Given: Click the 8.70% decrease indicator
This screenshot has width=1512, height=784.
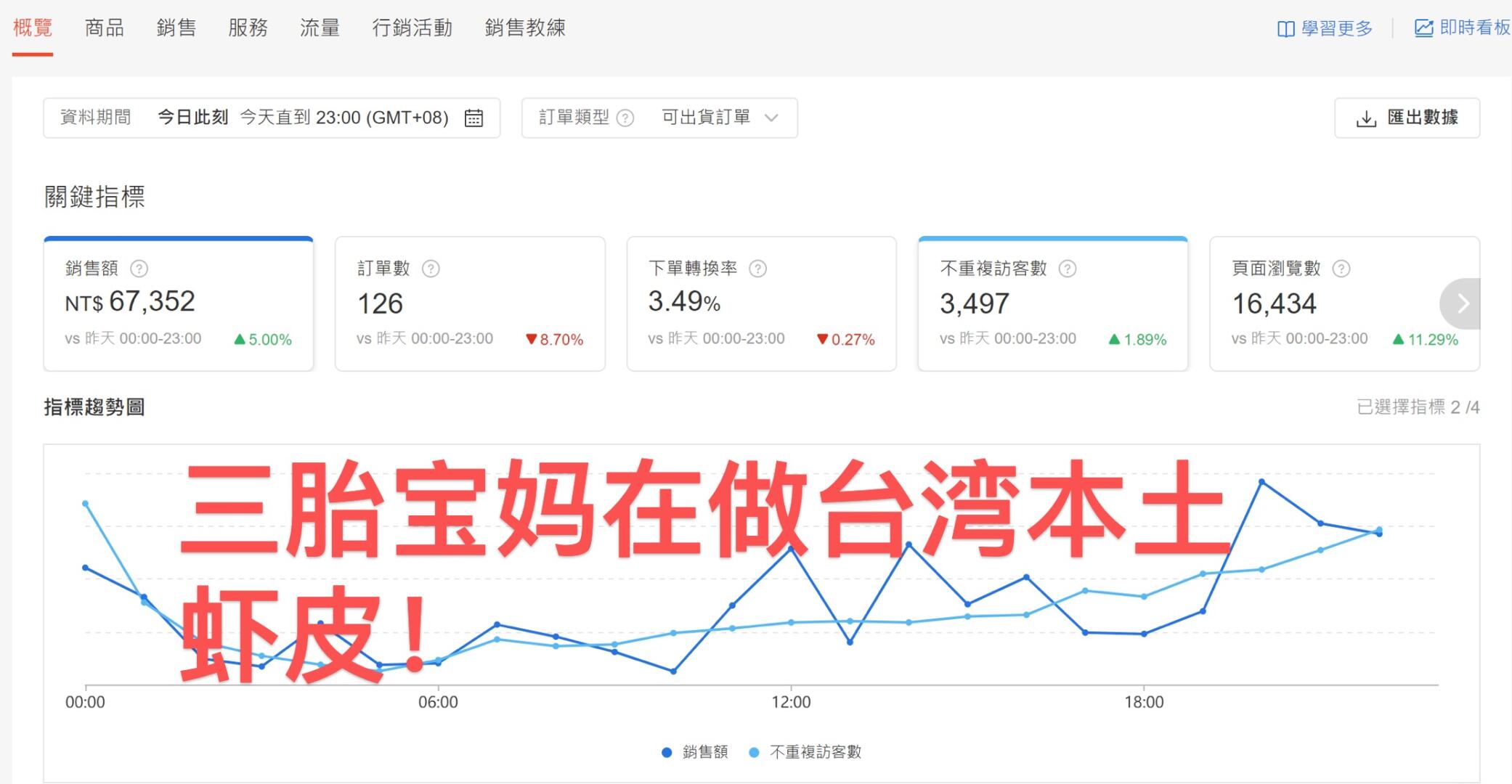Looking at the screenshot, I should coord(554,340).
